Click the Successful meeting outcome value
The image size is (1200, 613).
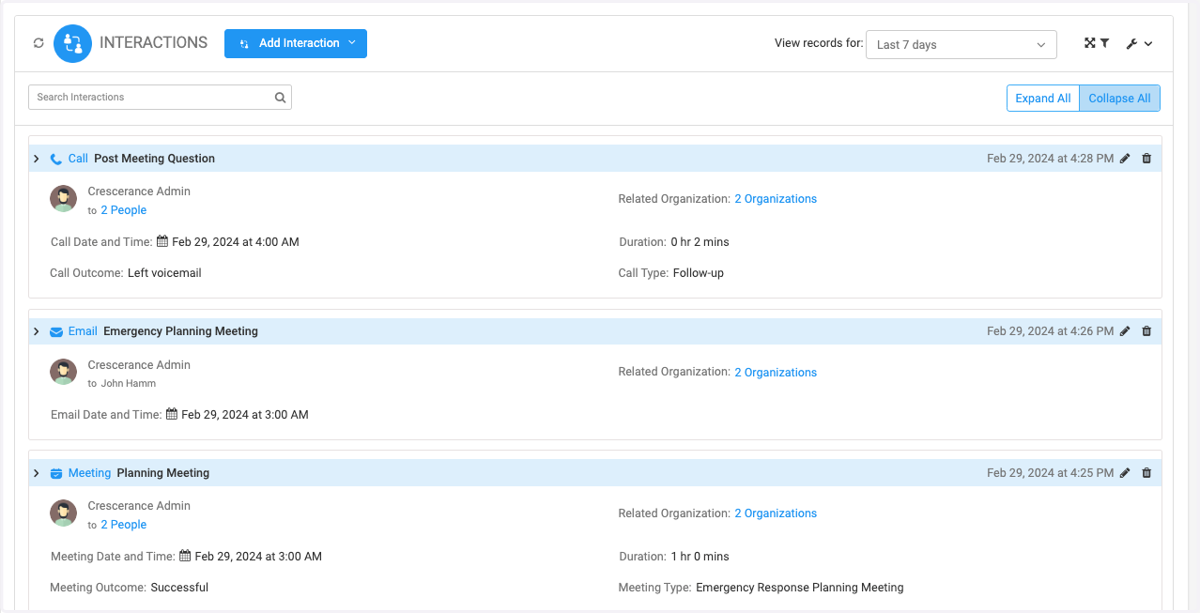(180, 587)
